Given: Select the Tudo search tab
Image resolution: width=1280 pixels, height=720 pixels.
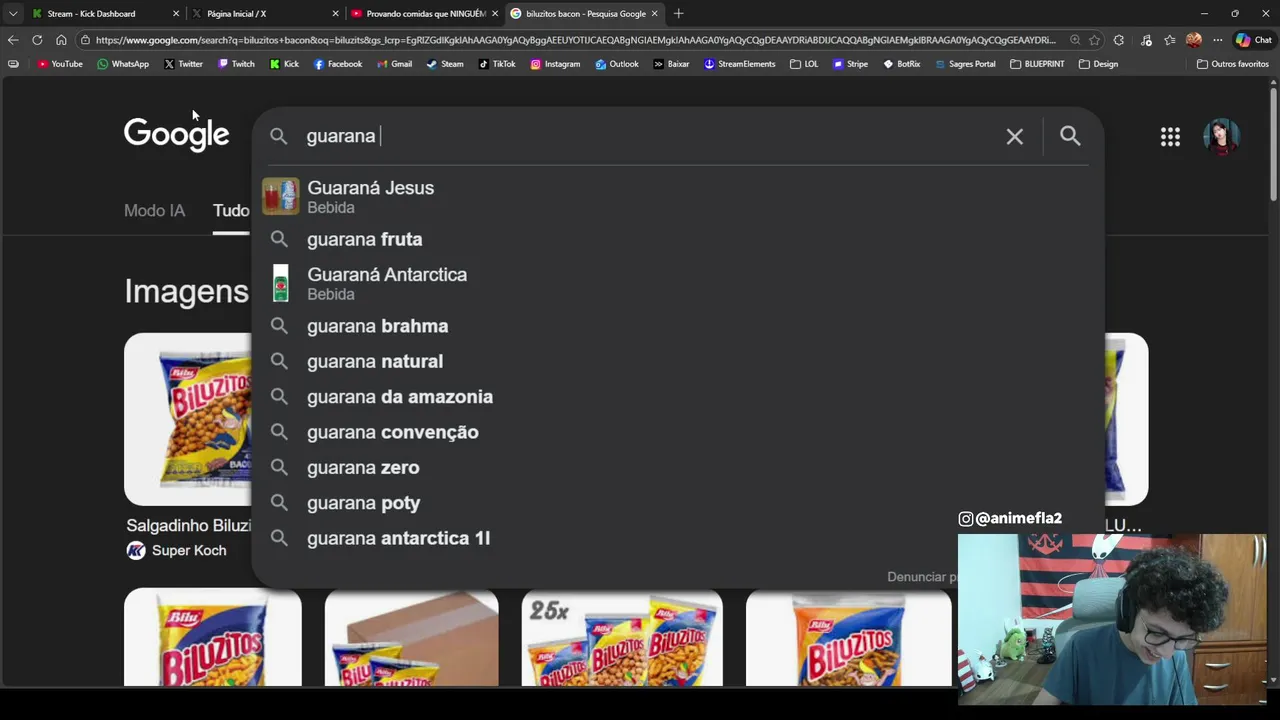Looking at the screenshot, I should (231, 210).
